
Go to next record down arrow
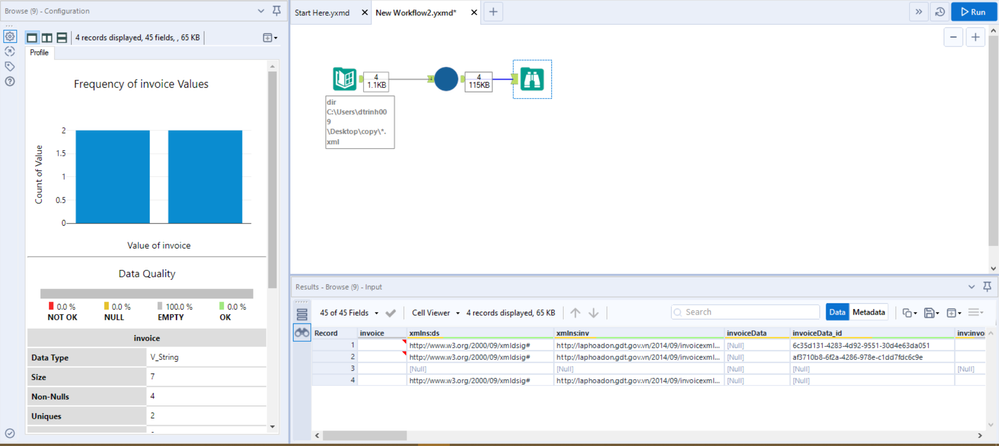click(593, 313)
